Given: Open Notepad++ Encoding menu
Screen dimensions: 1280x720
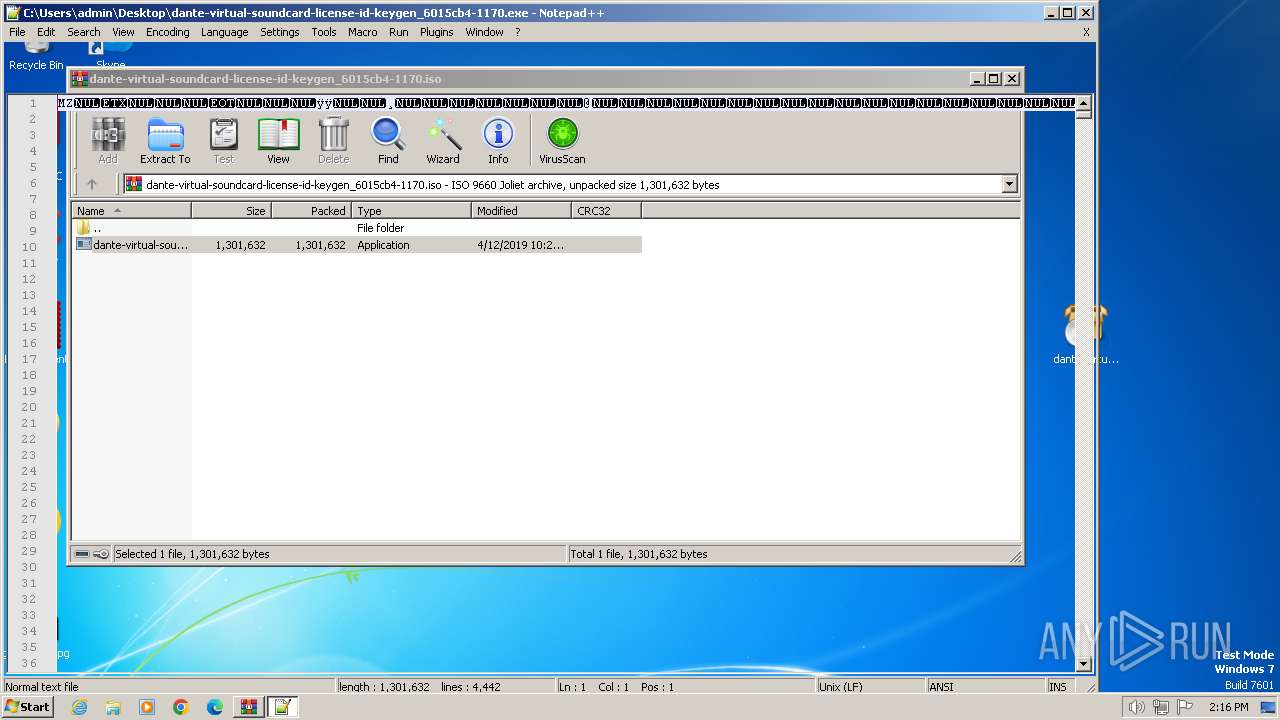Looking at the screenshot, I should 167,32.
